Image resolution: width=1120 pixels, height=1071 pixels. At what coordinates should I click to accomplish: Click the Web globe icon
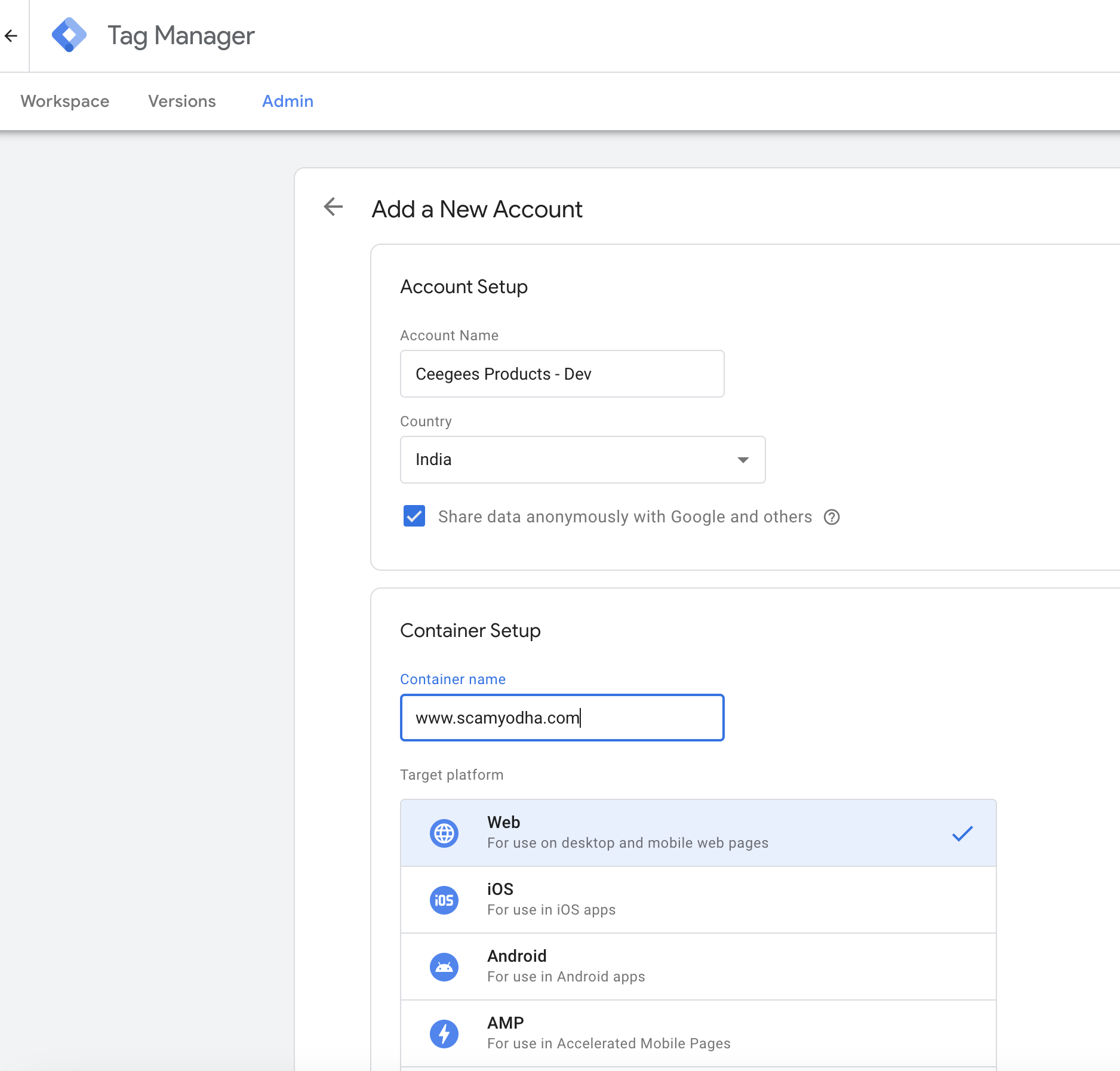444,832
